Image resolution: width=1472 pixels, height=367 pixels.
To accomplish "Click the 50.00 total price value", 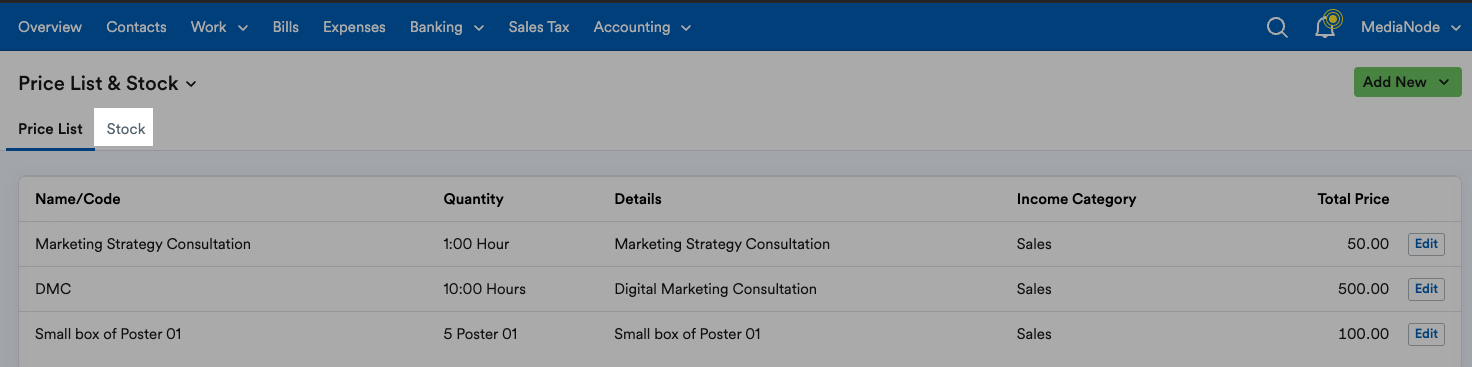I will [1369, 244].
